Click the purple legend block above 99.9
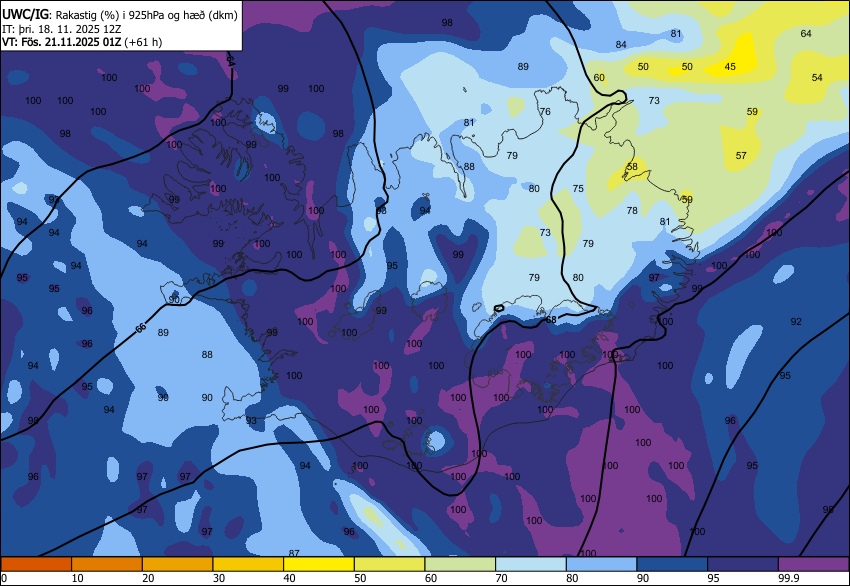 tap(814, 564)
